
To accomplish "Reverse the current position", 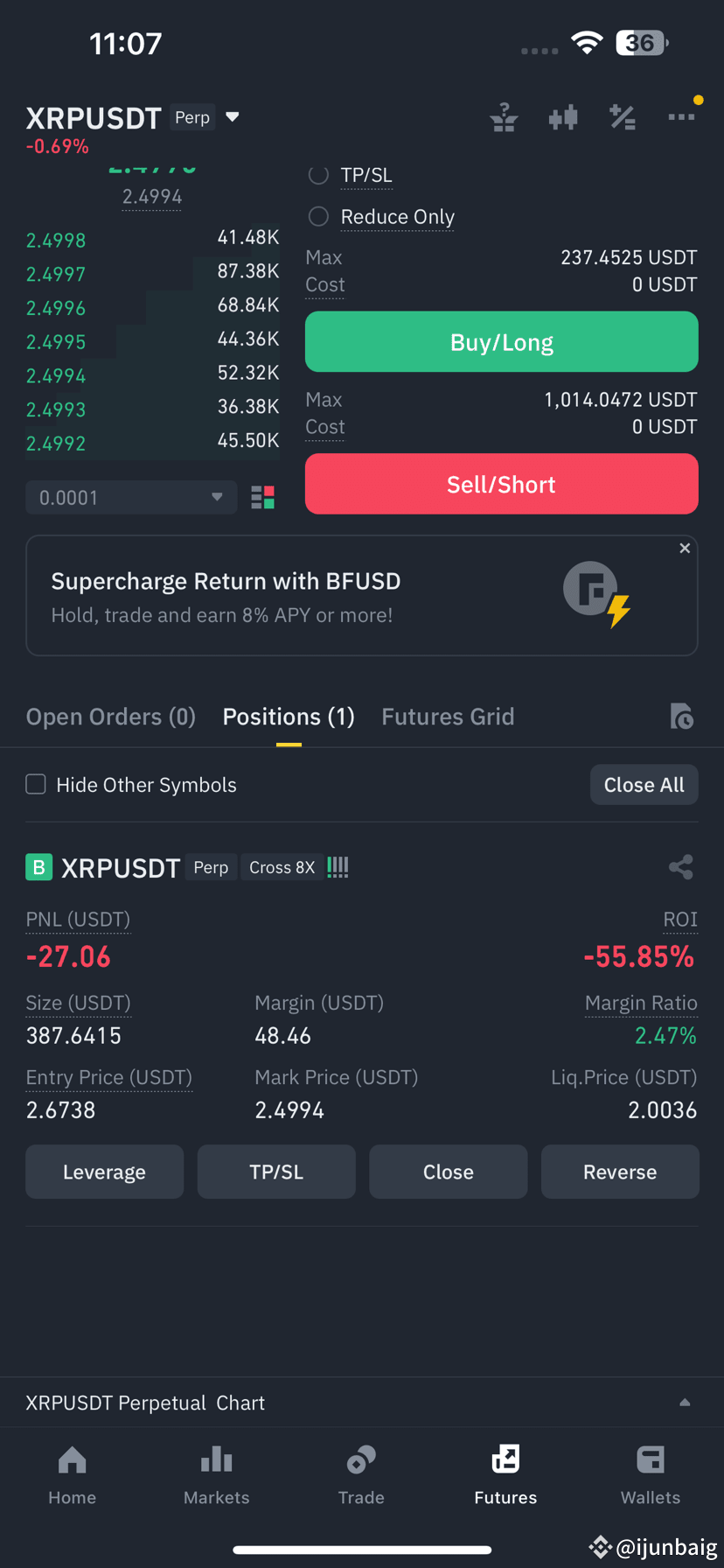I will [x=620, y=1172].
